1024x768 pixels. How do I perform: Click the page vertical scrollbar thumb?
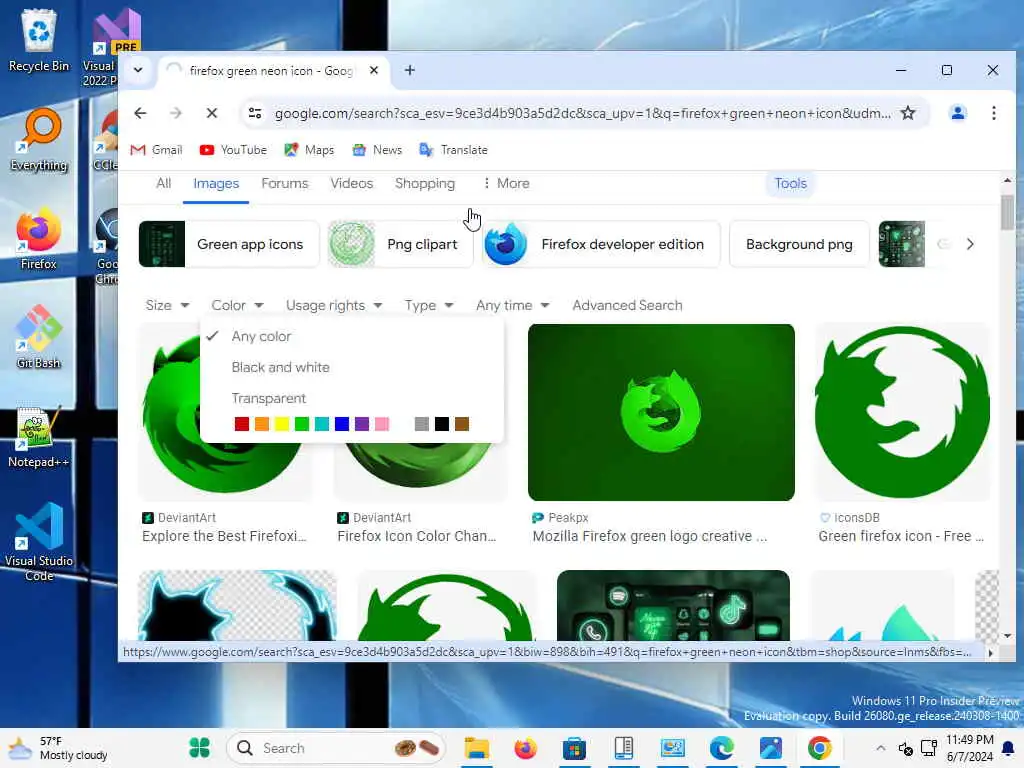pyautogui.click(x=1007, y=212)
